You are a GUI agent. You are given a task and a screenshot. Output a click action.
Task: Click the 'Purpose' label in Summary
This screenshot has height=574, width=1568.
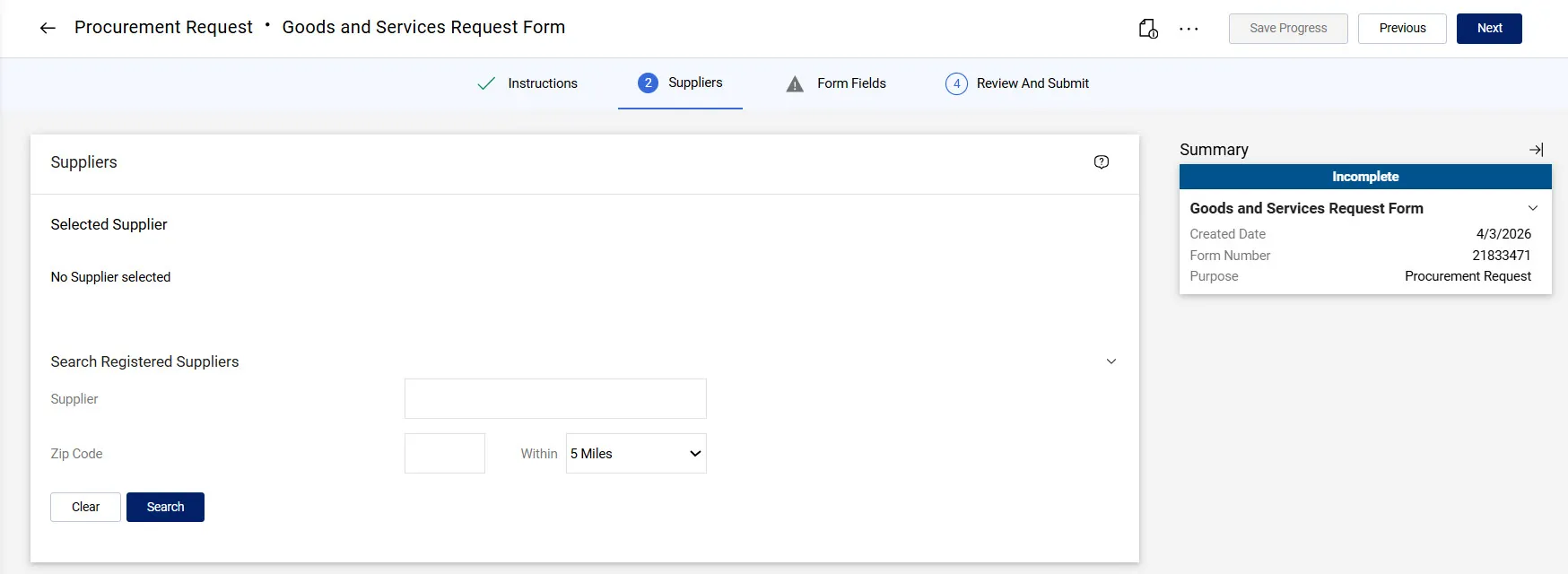(x=1214, y=276)
